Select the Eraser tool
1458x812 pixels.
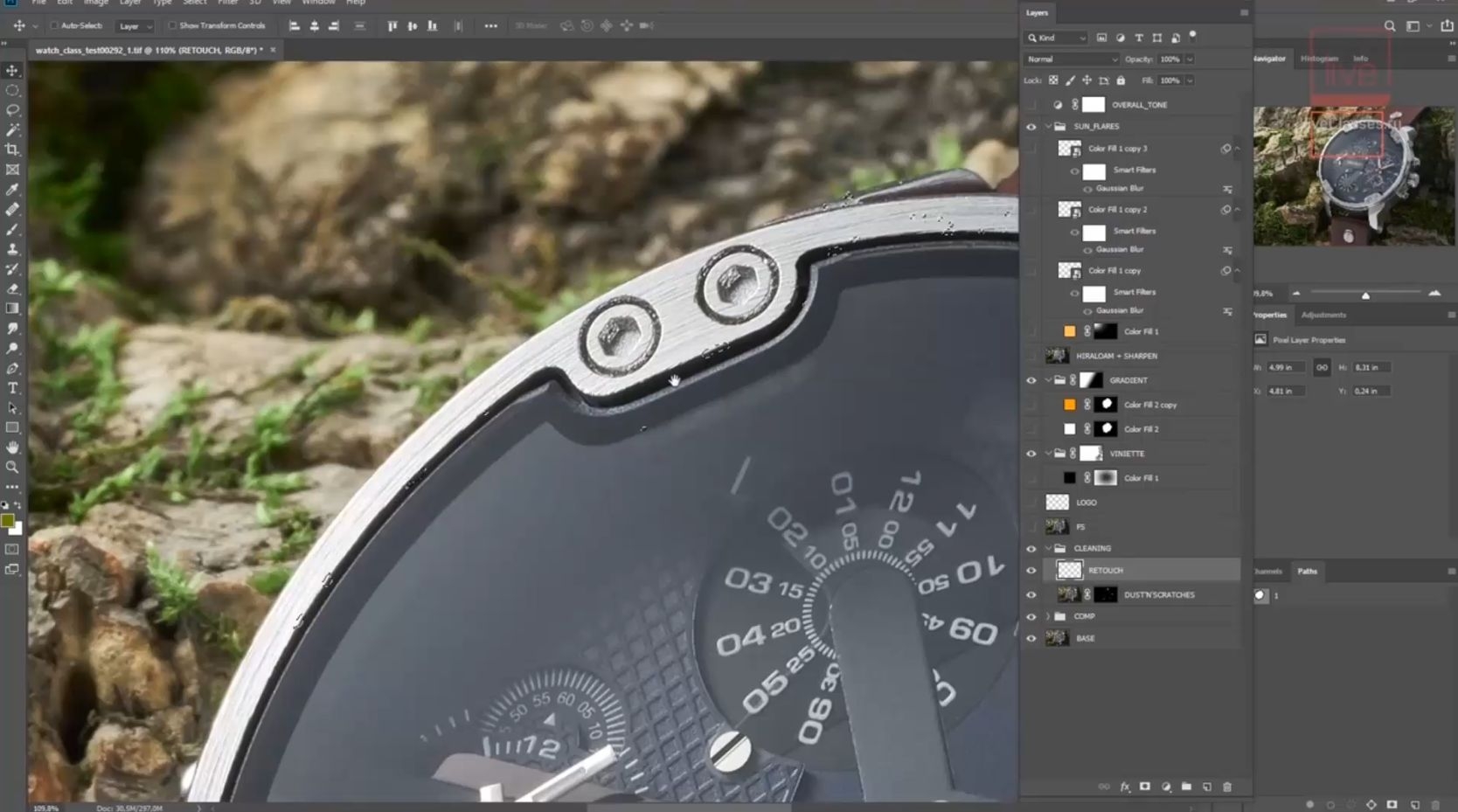12,288
